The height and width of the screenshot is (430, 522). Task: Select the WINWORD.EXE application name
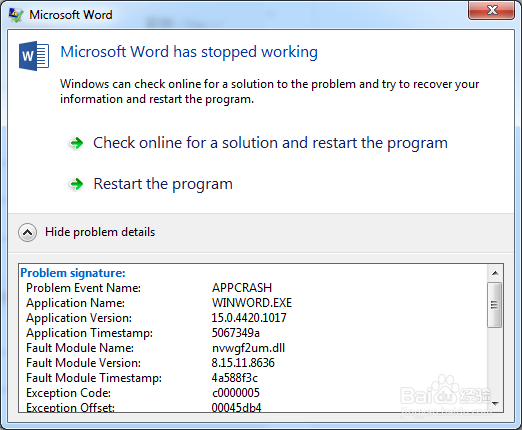(x=252, y=303)
